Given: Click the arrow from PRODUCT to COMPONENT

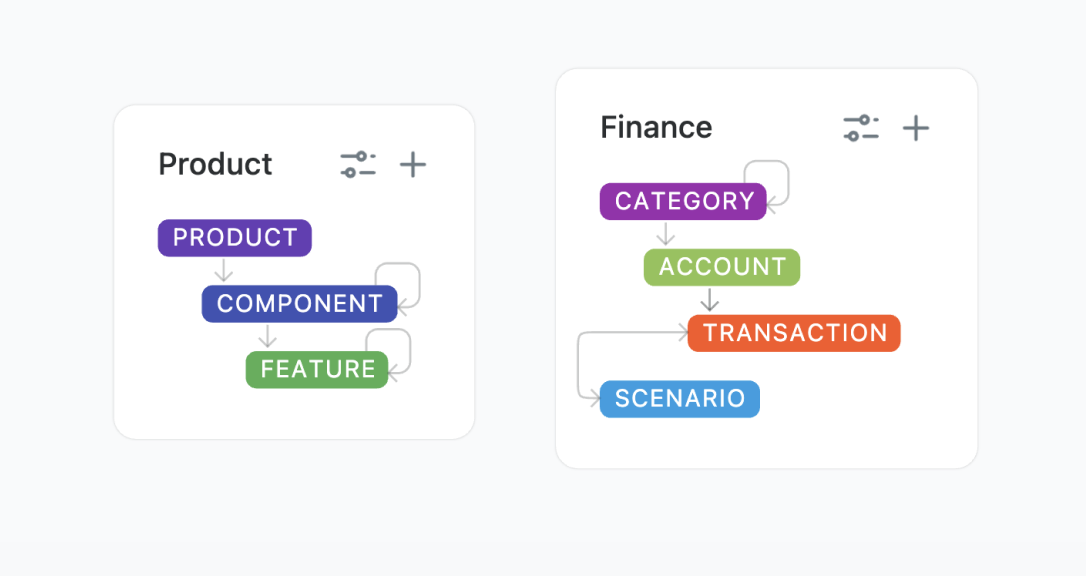Looking at the screenshot, I should (224, 270).
